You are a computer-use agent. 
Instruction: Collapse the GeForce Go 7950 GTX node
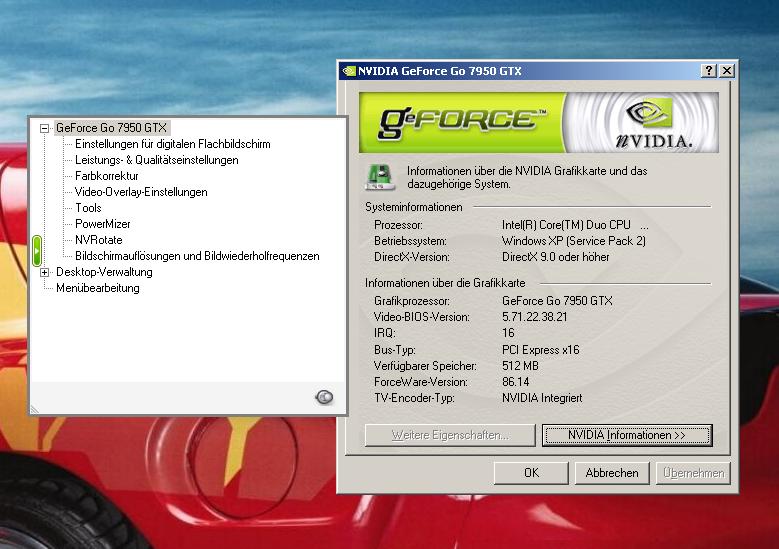(44, 128)
